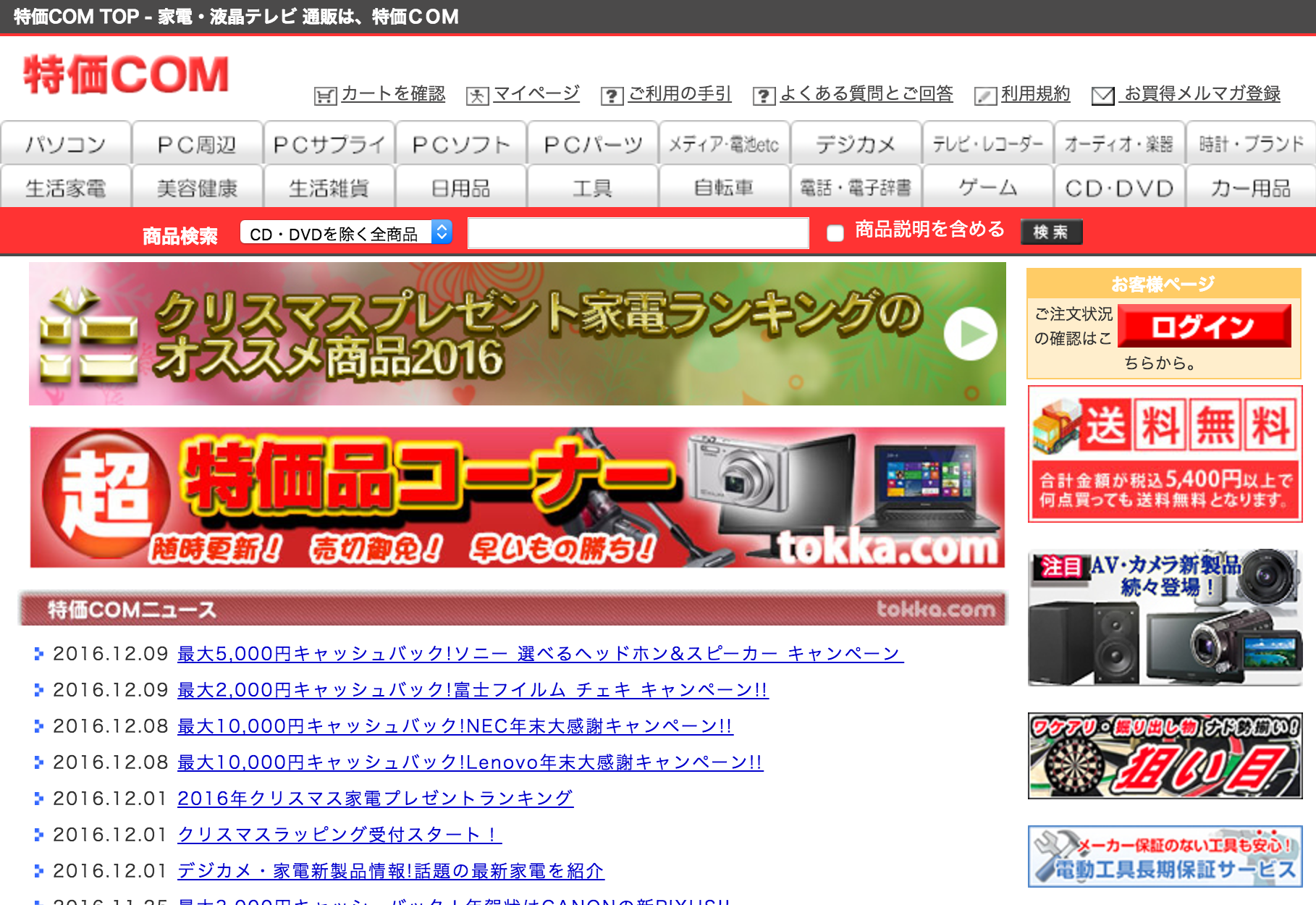Click the 特価COMニュース section header
The height and width of the screenshot is (905, 1316).
(513, 609)
